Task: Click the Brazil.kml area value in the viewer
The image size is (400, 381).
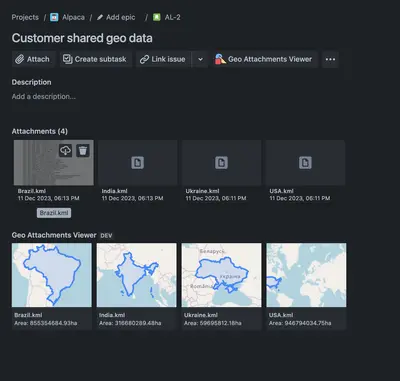Action: [46, 323]
